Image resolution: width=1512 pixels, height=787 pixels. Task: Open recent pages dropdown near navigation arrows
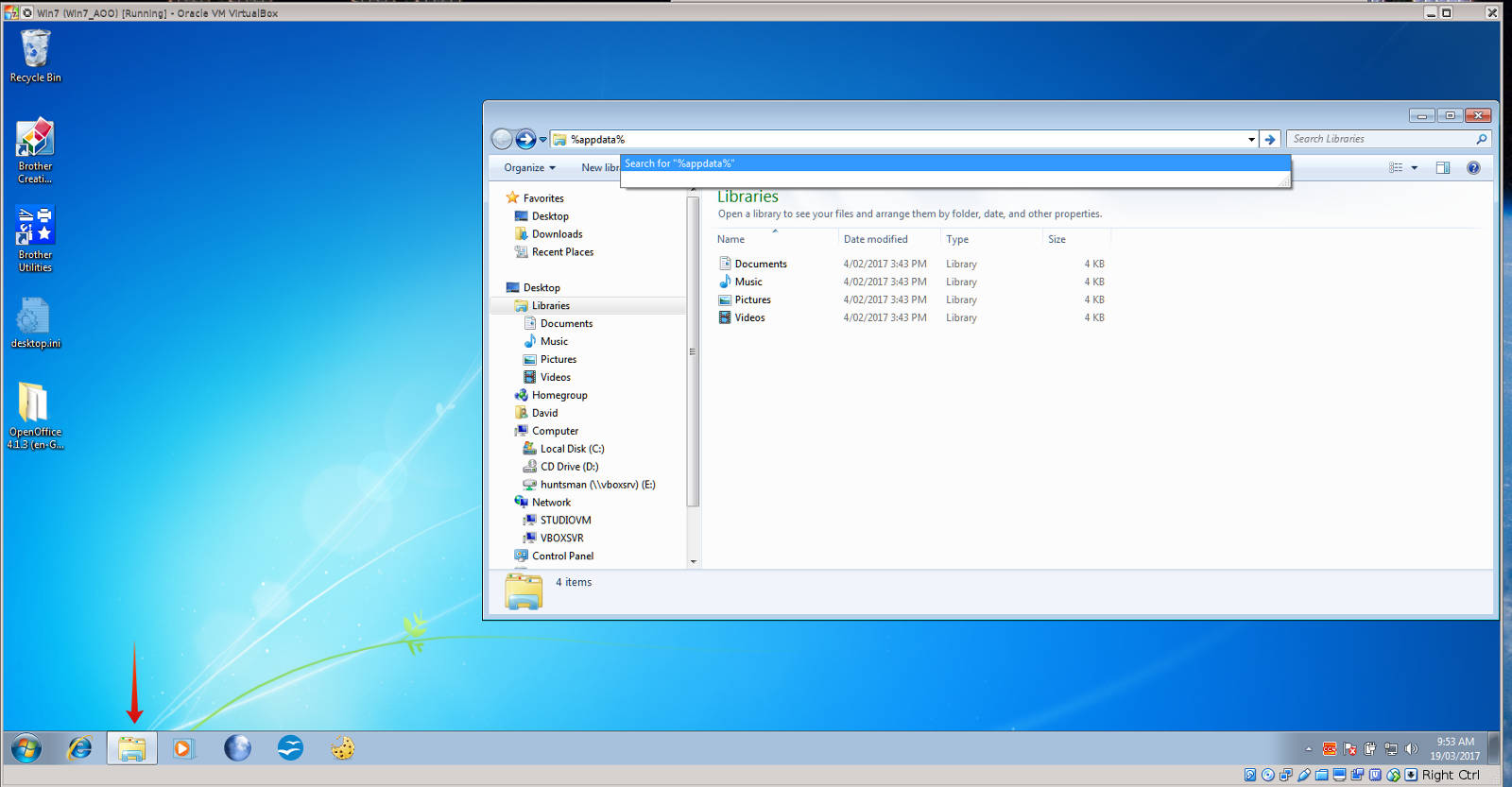pos(543,140)
